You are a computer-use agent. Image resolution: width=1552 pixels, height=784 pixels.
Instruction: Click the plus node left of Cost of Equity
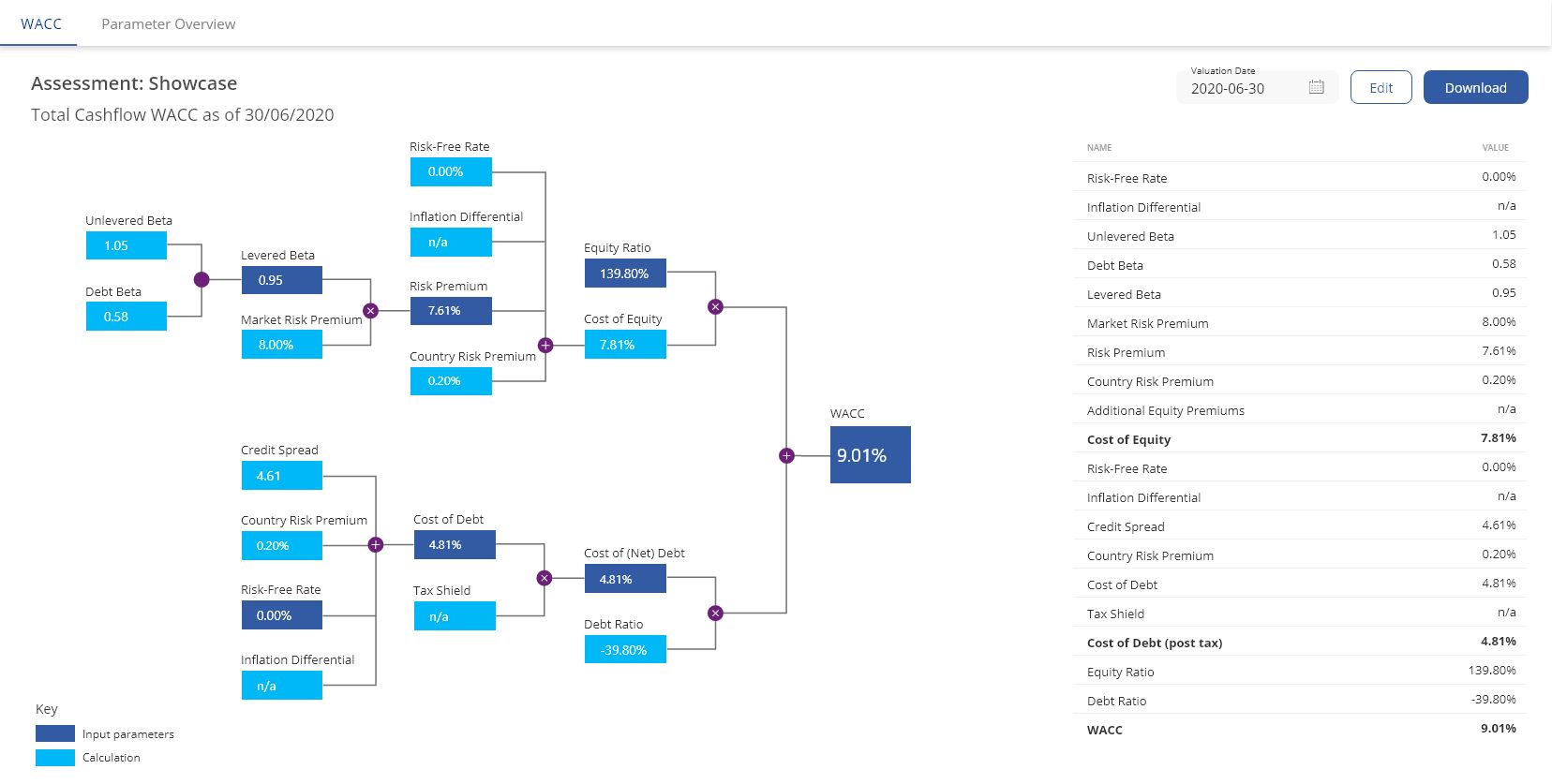[545, 346]
